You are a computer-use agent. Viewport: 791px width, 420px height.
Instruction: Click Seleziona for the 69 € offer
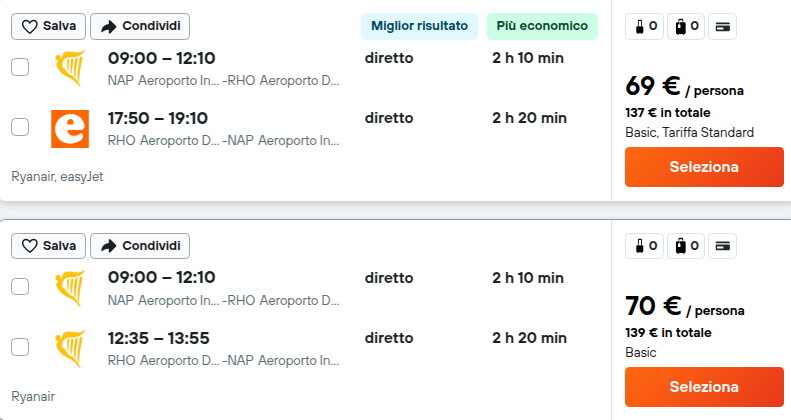704,167
